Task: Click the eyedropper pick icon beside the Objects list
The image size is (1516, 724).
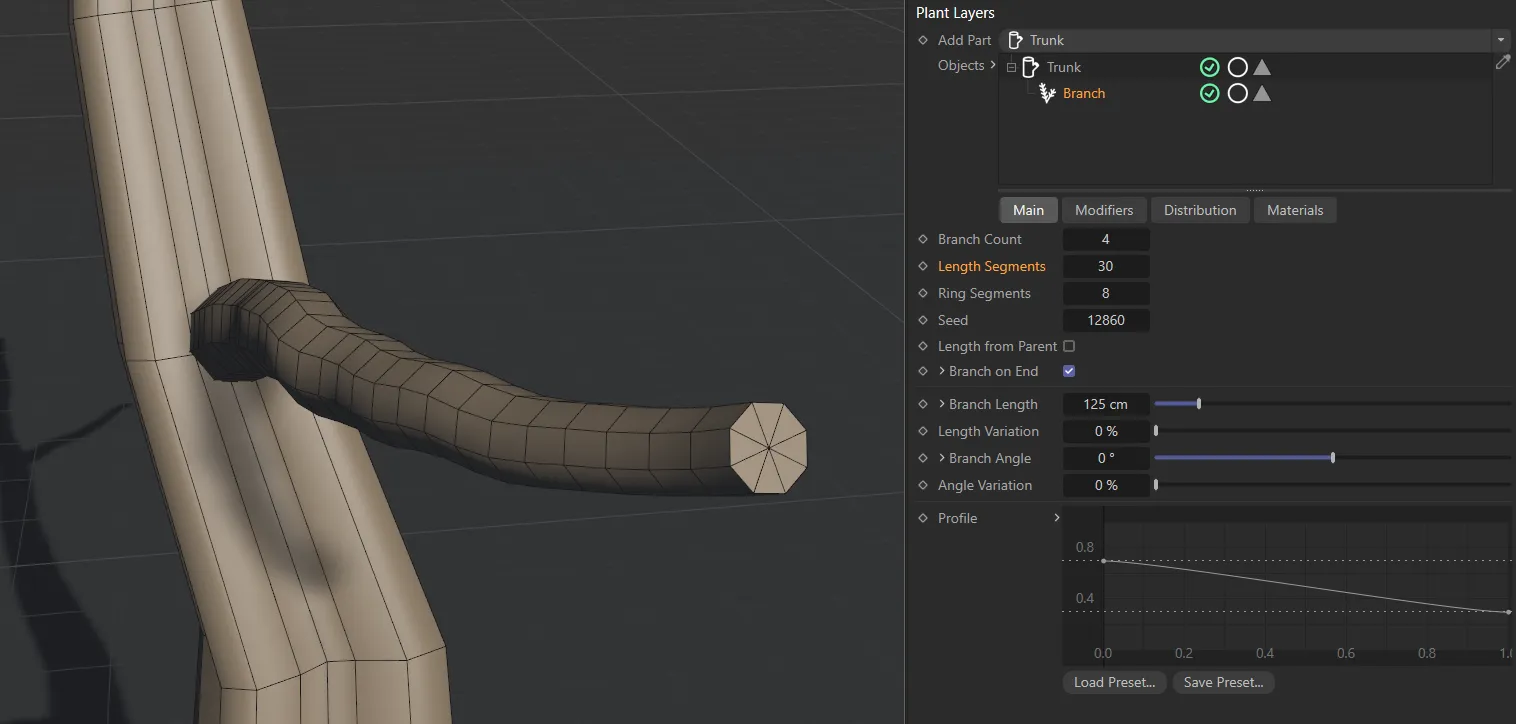Action: [x=1502, y=62]
